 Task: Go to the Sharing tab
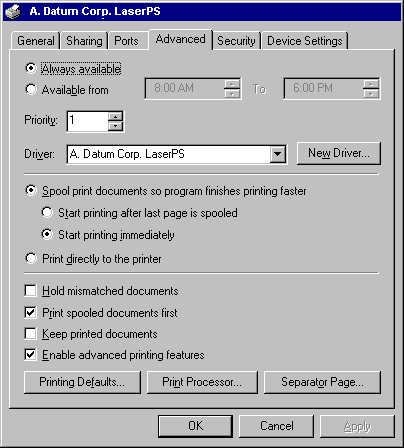click(x=84, y=41)
